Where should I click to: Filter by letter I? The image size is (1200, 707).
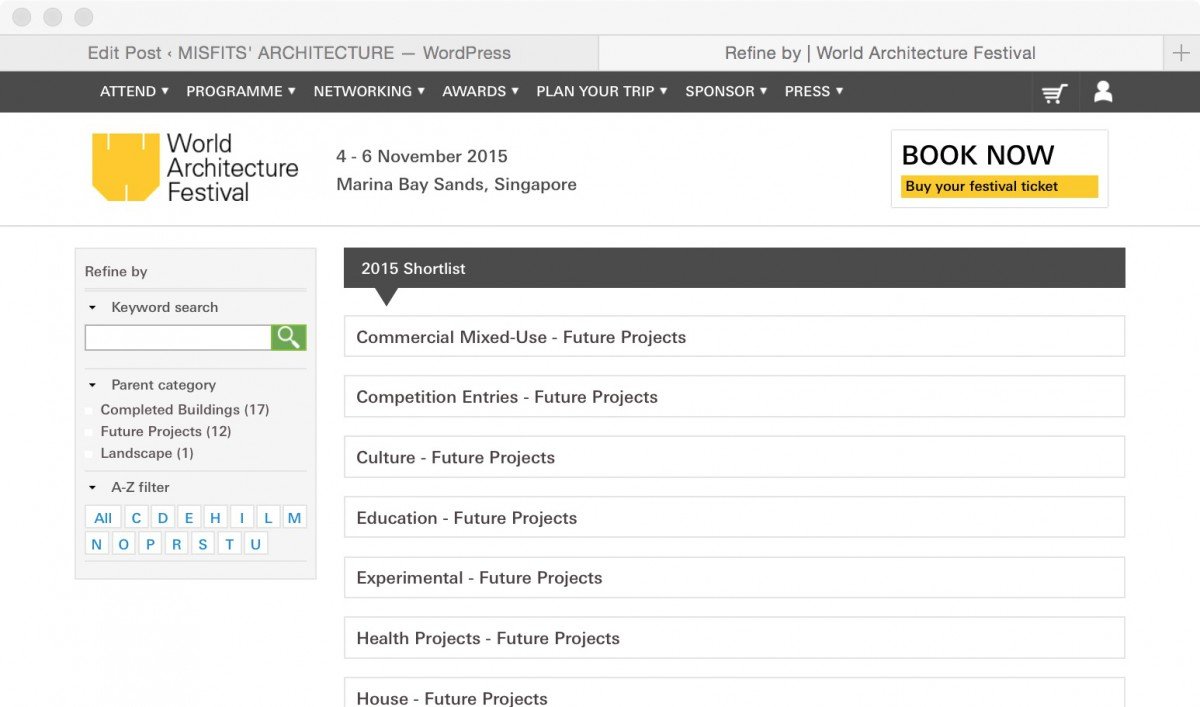[x=241, y=517]
